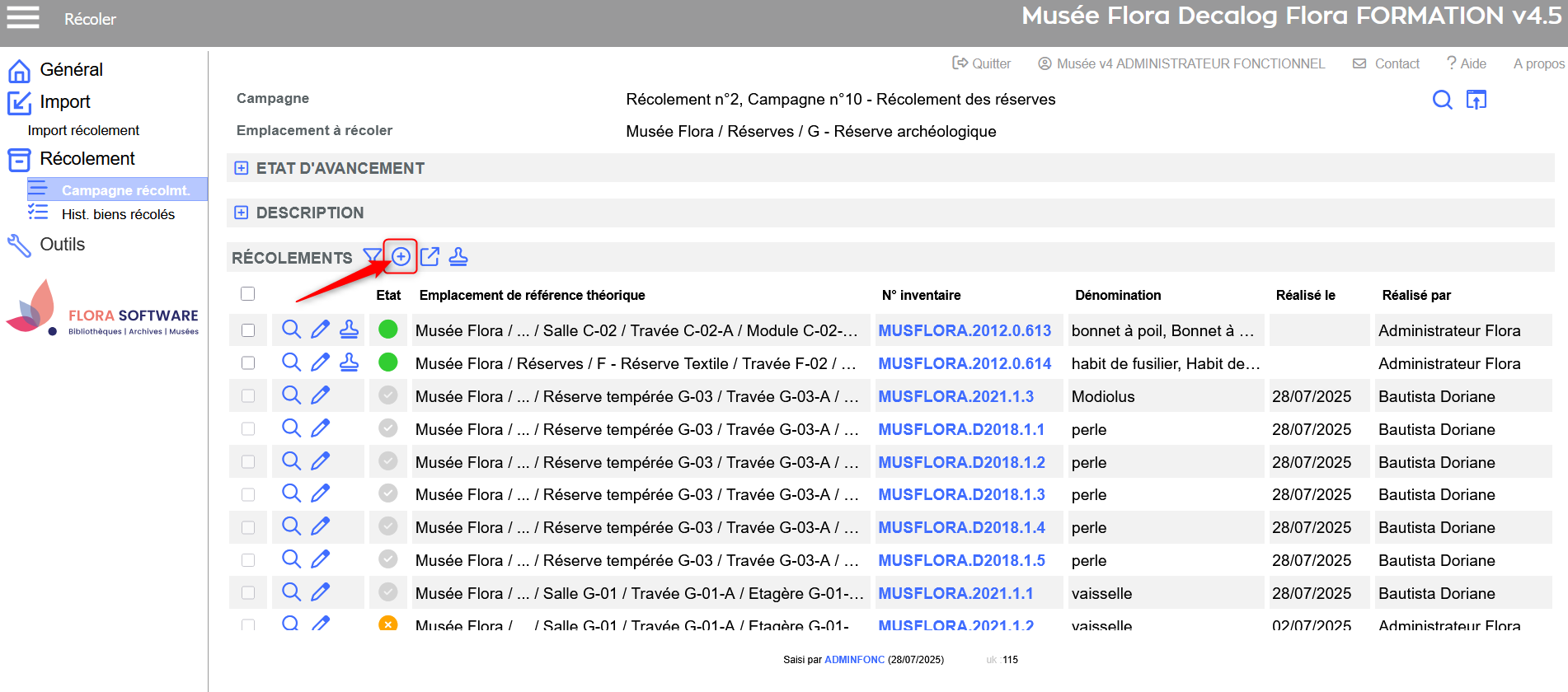Click the stamp icon in RÉCOLEMENTS toolbar
The height and width of the screenshot is (692, 1568).
pyautogui.click(x=458, y=257)
